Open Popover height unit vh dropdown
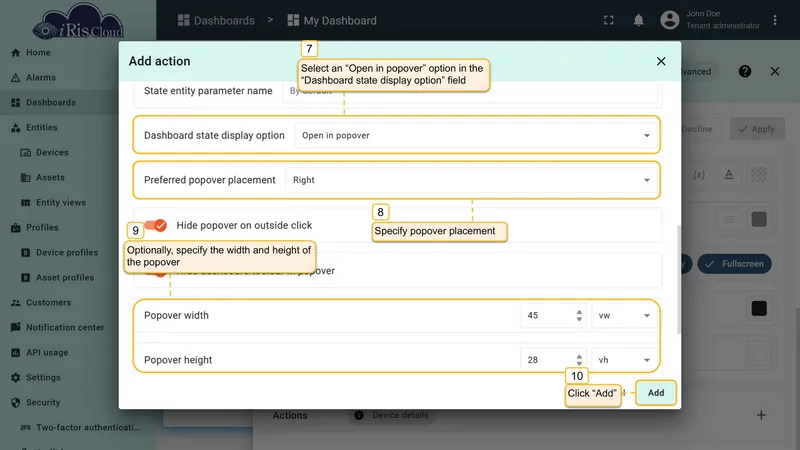 pos(624,360)
